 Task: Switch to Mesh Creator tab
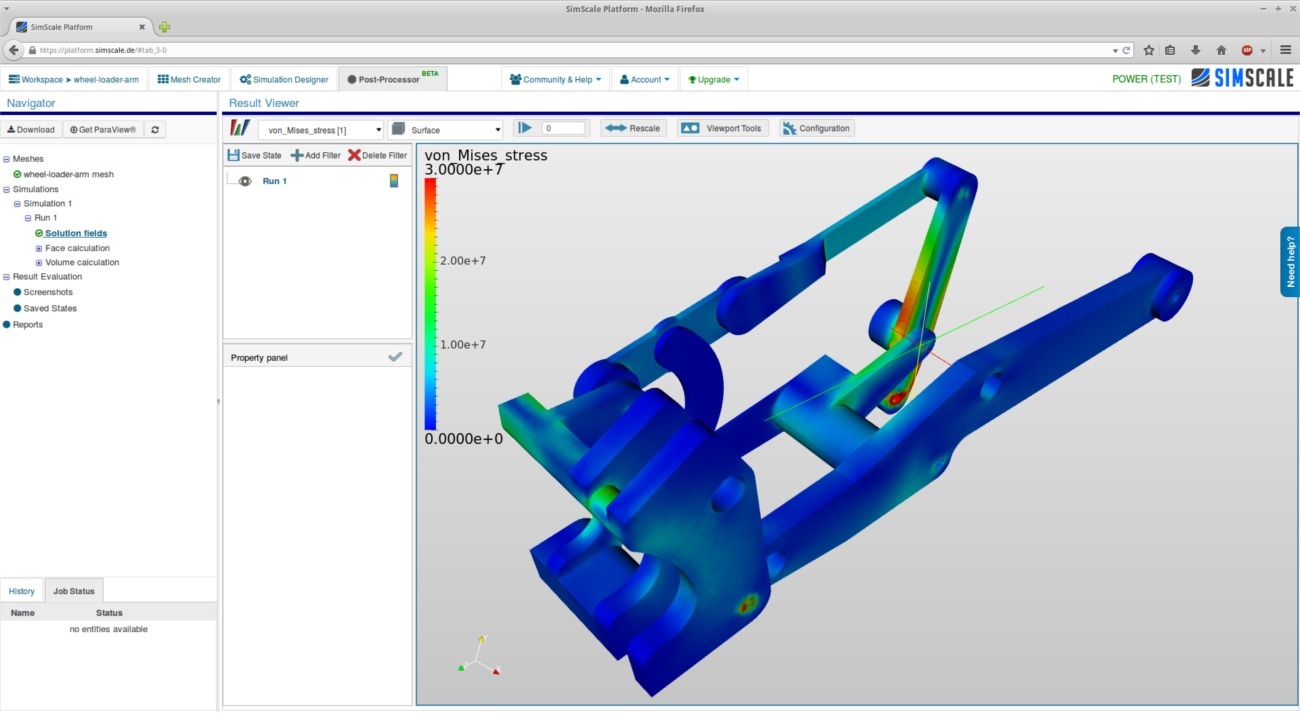click(189, 79)
